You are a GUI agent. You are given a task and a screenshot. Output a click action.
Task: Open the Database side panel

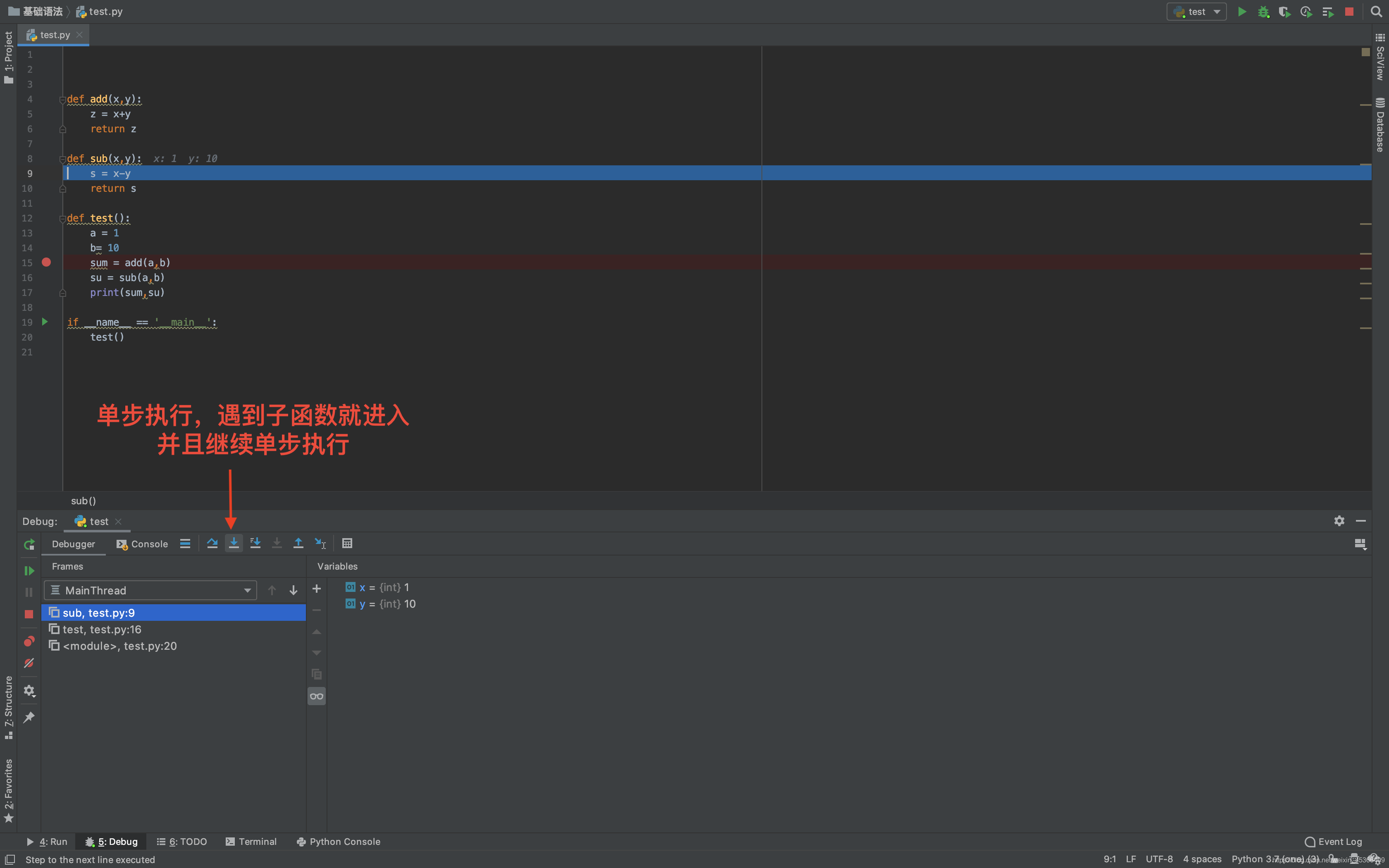point(1380,125)
